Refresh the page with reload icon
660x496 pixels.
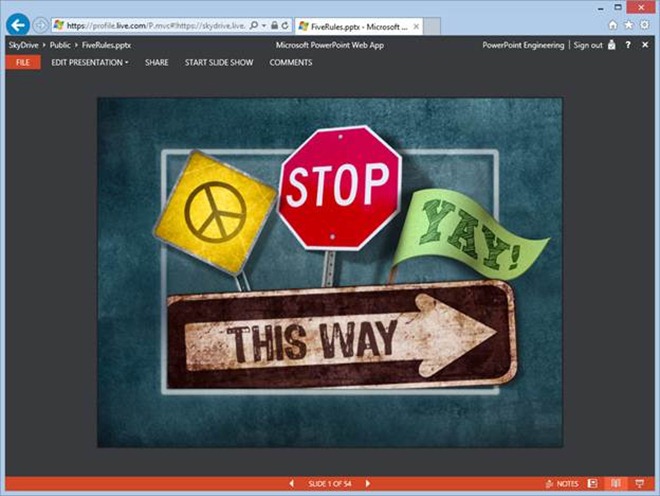(x=285, y=26)
